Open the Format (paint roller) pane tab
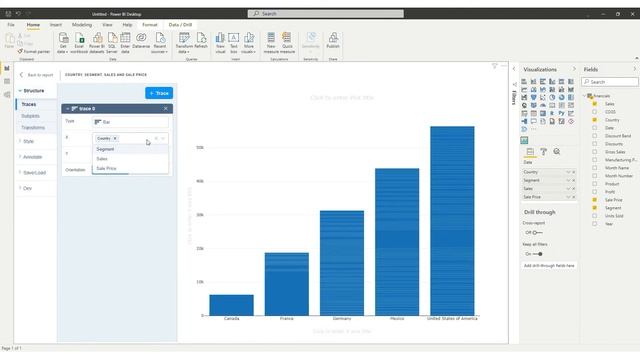 543,151
